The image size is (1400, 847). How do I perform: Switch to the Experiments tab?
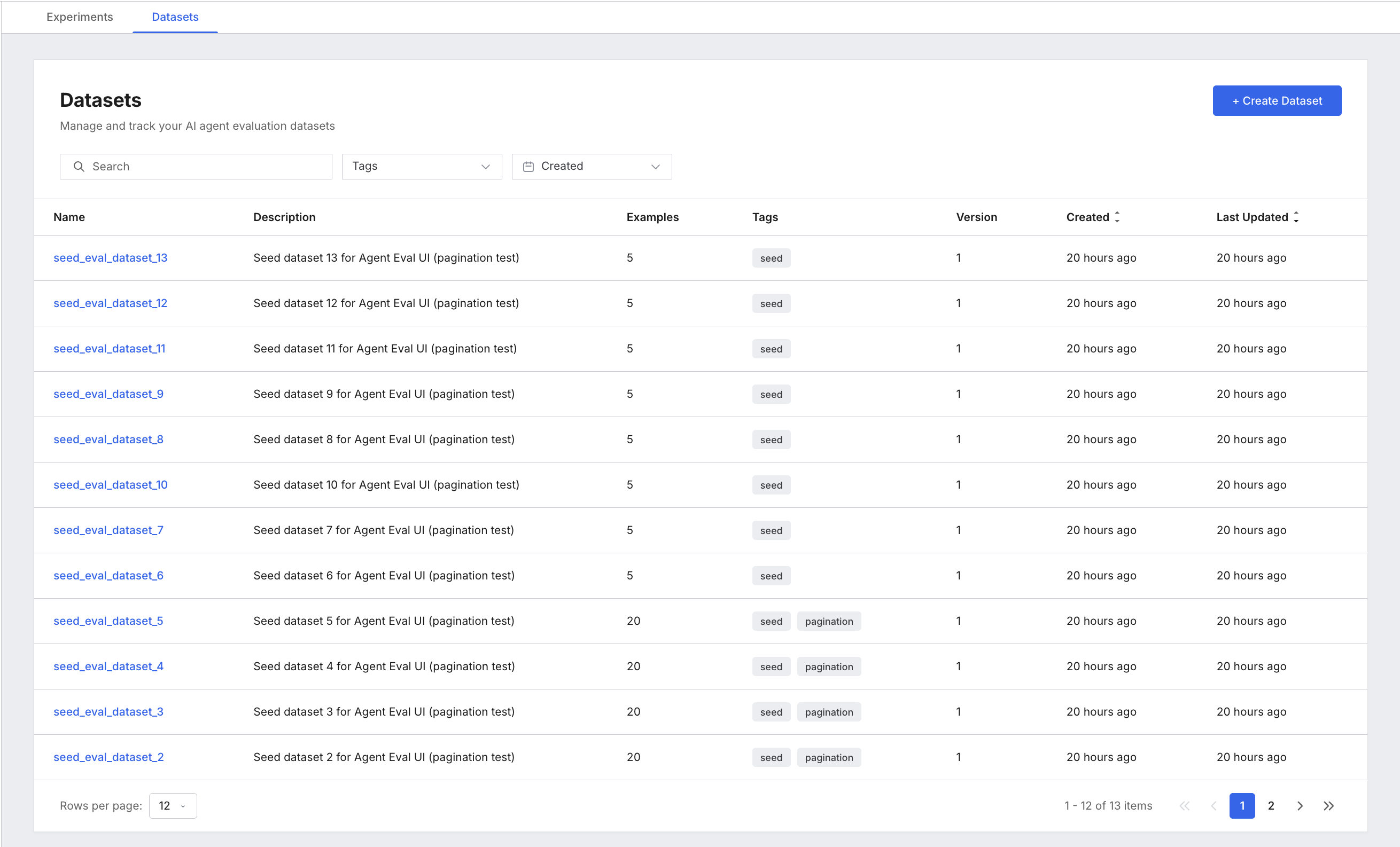pos(80,17)
